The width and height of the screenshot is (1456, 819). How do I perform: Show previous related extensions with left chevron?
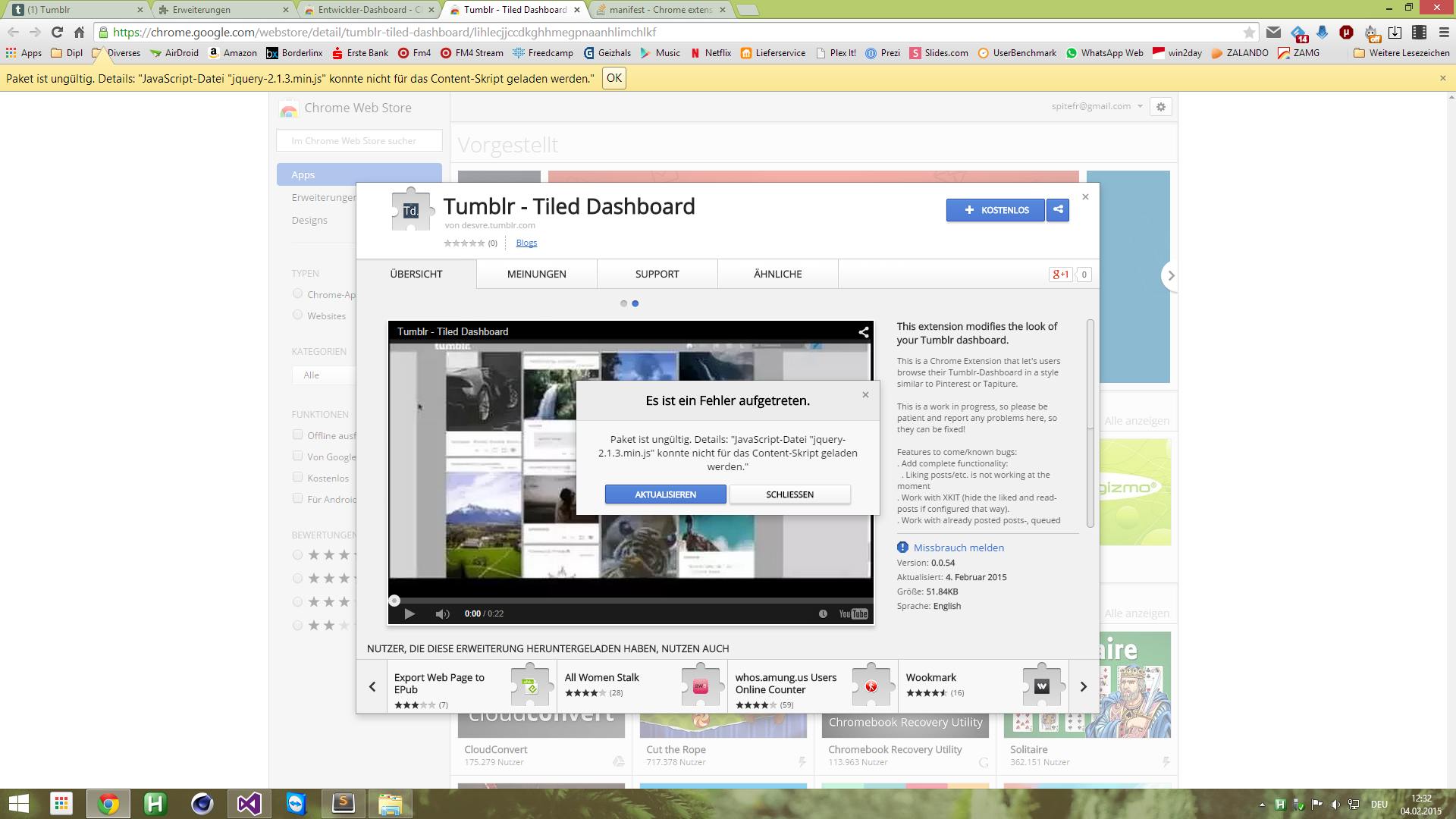click(x=372, y=686)
